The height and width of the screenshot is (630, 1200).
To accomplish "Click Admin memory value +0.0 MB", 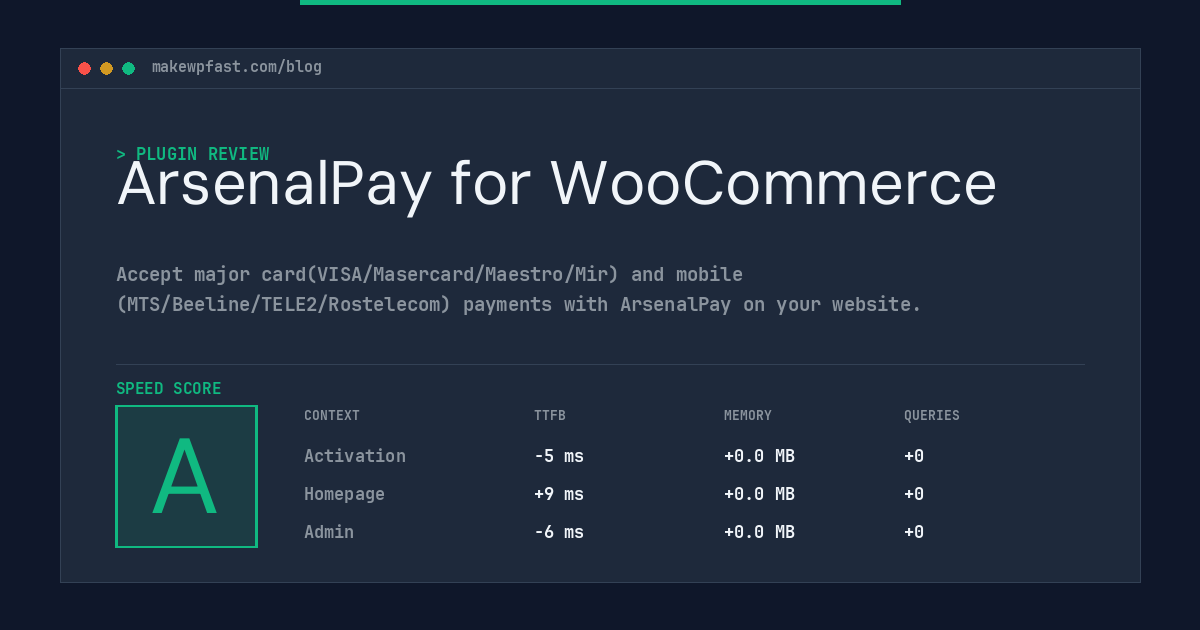I will 759,532.
